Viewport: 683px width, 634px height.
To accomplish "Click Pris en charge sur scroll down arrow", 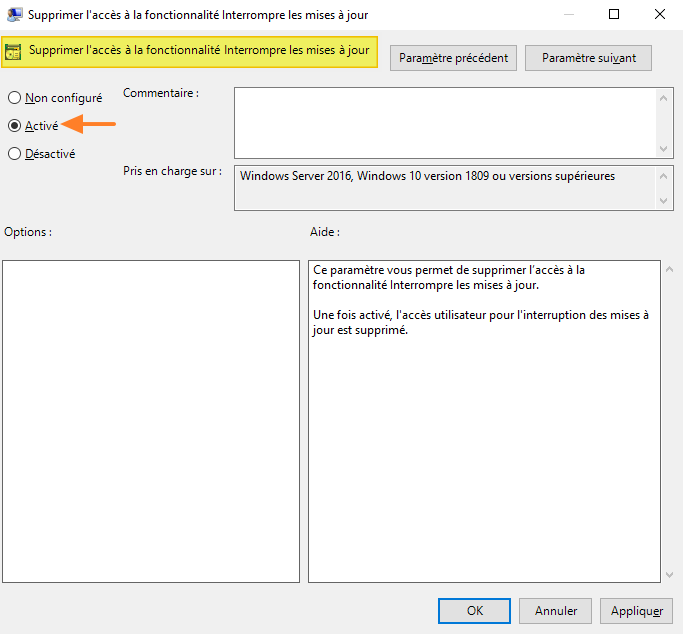I will 663,201.
